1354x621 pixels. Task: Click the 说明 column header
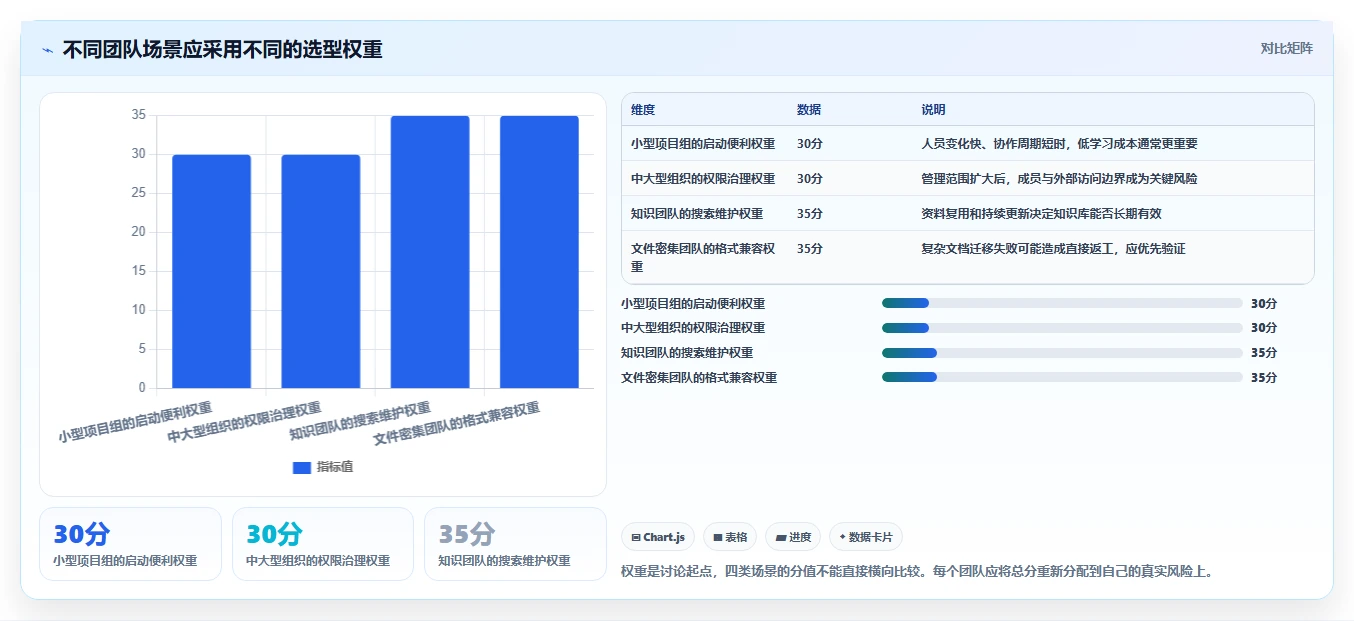coord(933,110)
